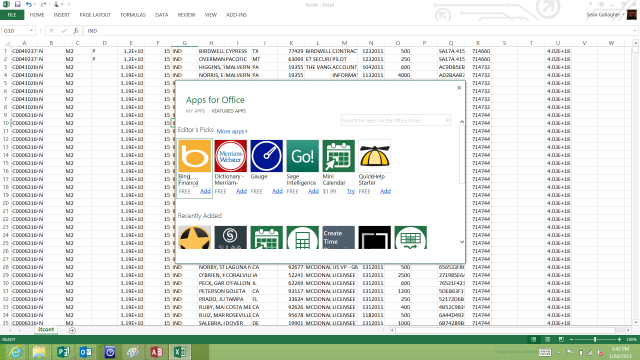Select the black square recently added app
Image resolution: width=640 pixels, height=360 pixels.
click(374, 238)
